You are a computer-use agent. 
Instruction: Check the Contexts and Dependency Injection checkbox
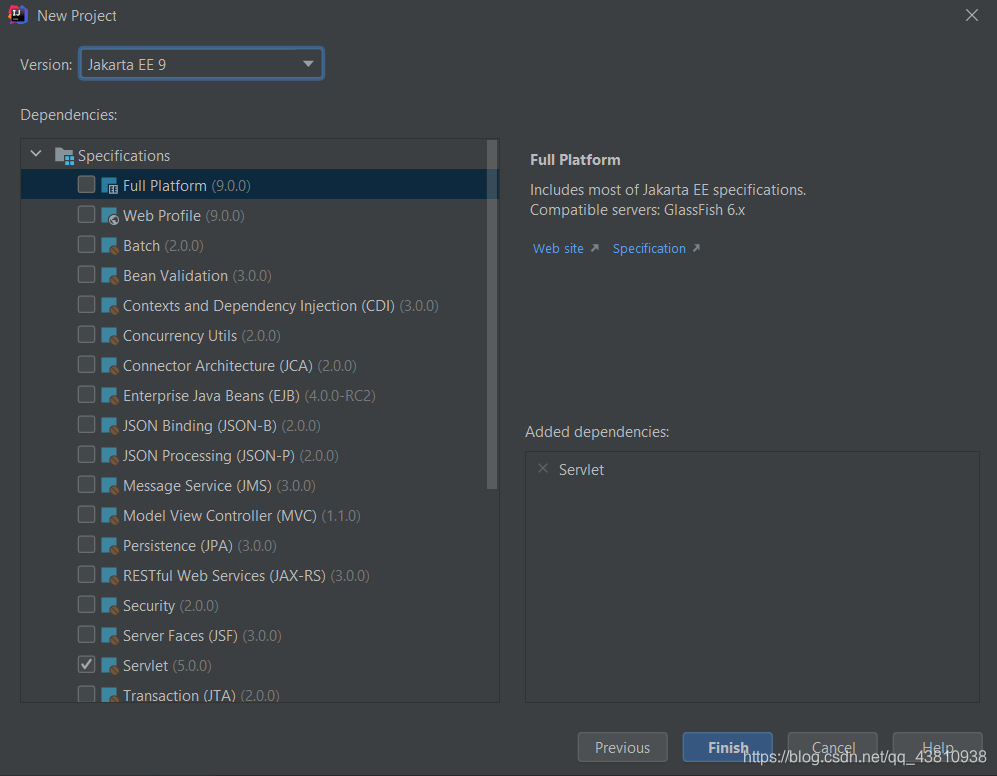point(86,304)
